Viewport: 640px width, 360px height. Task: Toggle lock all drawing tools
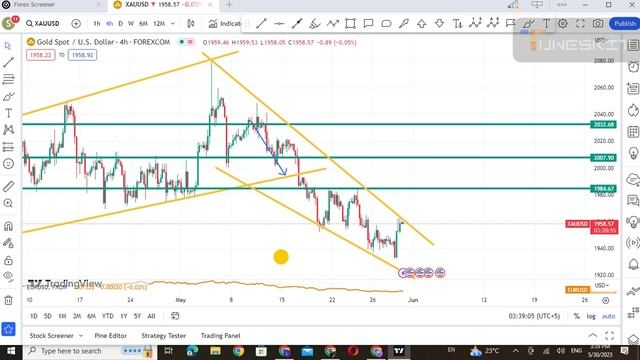point(8,260)
